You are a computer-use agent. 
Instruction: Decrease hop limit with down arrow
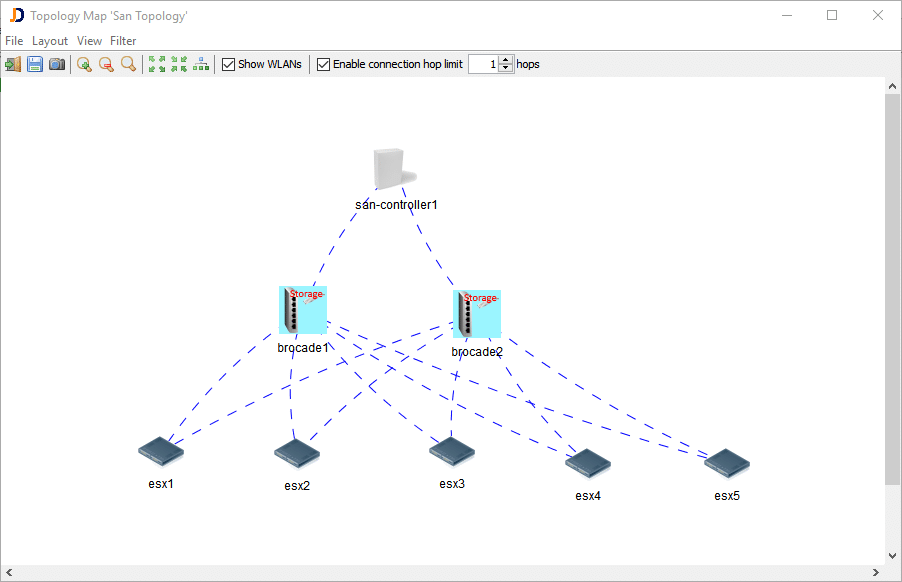(506, 69)
